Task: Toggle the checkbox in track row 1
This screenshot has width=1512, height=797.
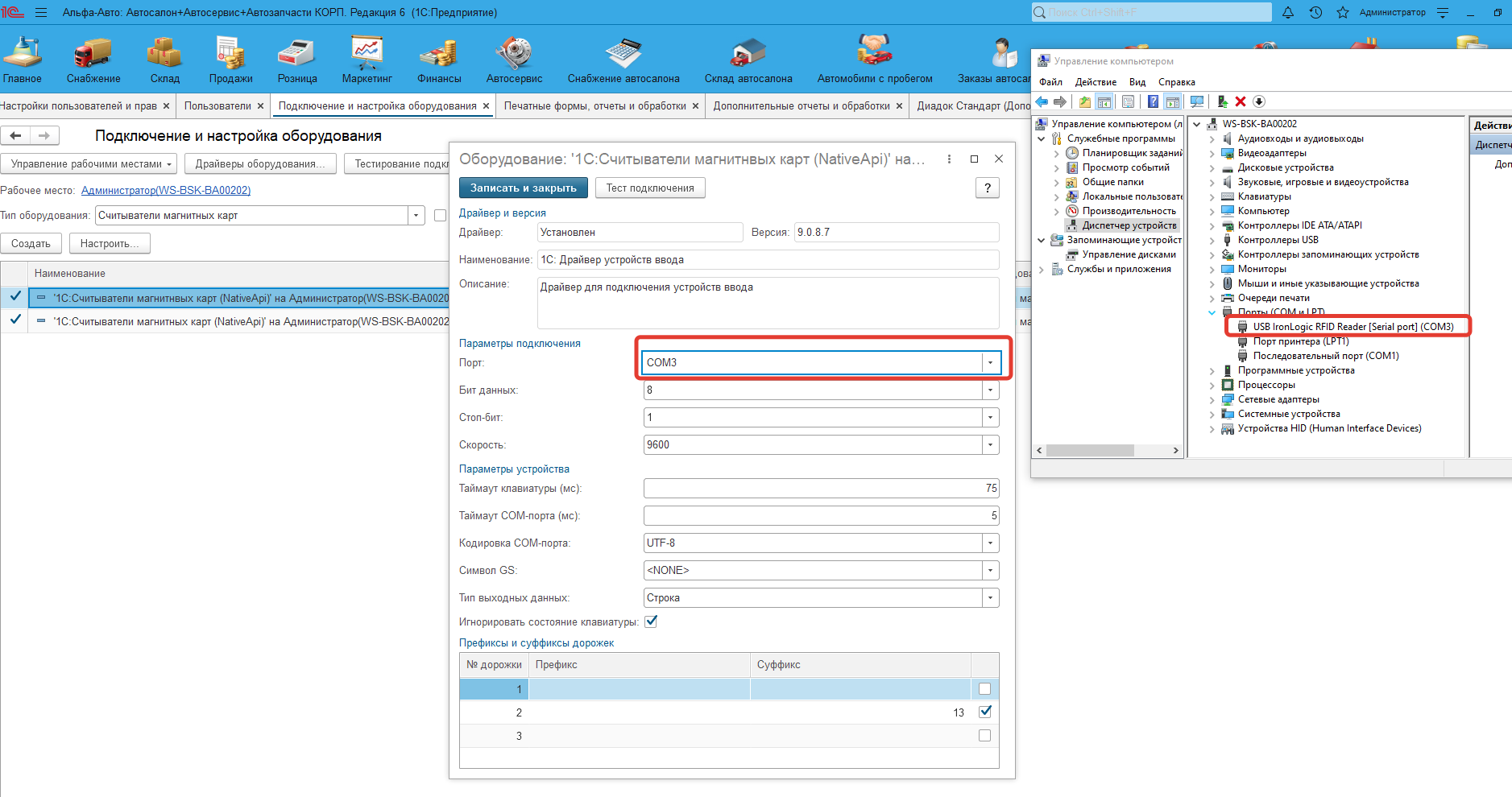Action: (984, 689)
